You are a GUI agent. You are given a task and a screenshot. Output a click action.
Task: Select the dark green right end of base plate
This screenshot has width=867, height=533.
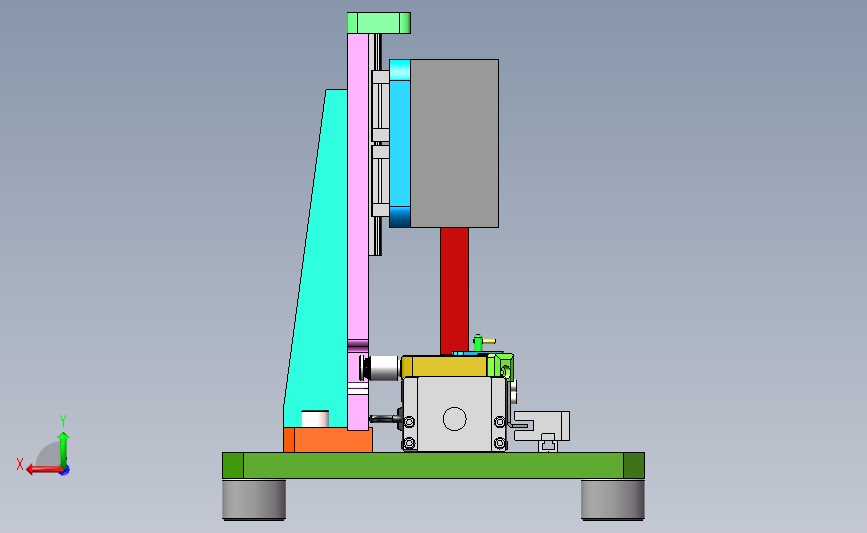(x=634, y=465)
